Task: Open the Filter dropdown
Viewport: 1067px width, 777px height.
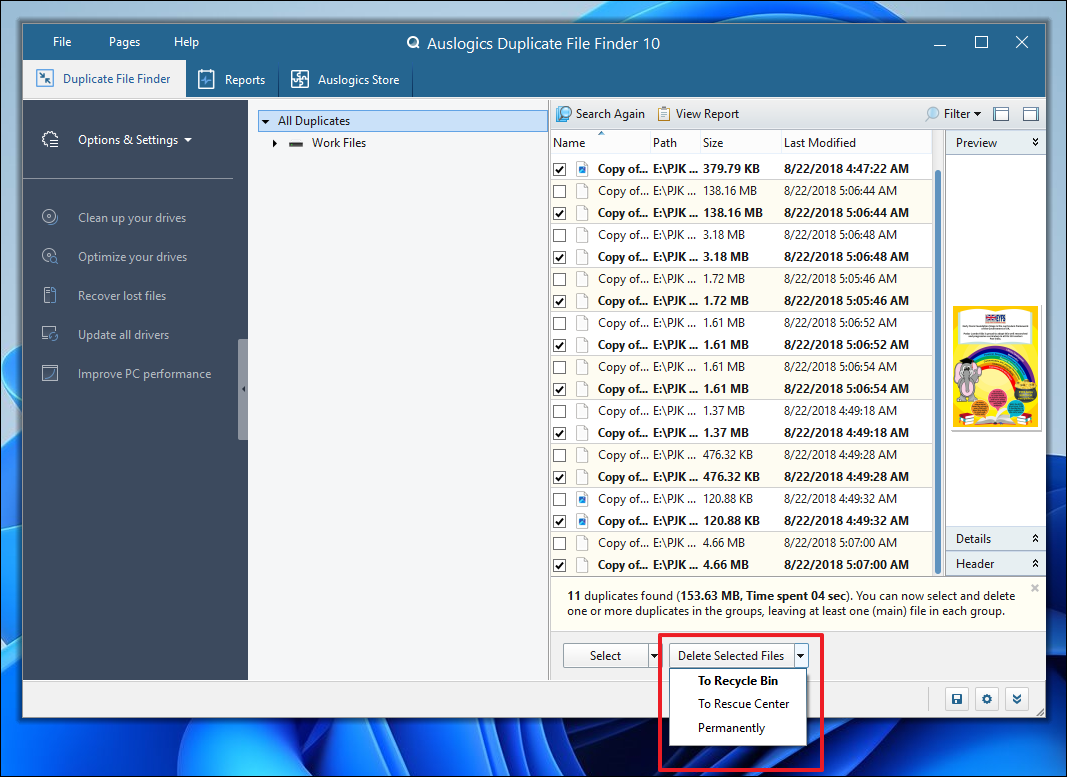Action: coord(977,114)
